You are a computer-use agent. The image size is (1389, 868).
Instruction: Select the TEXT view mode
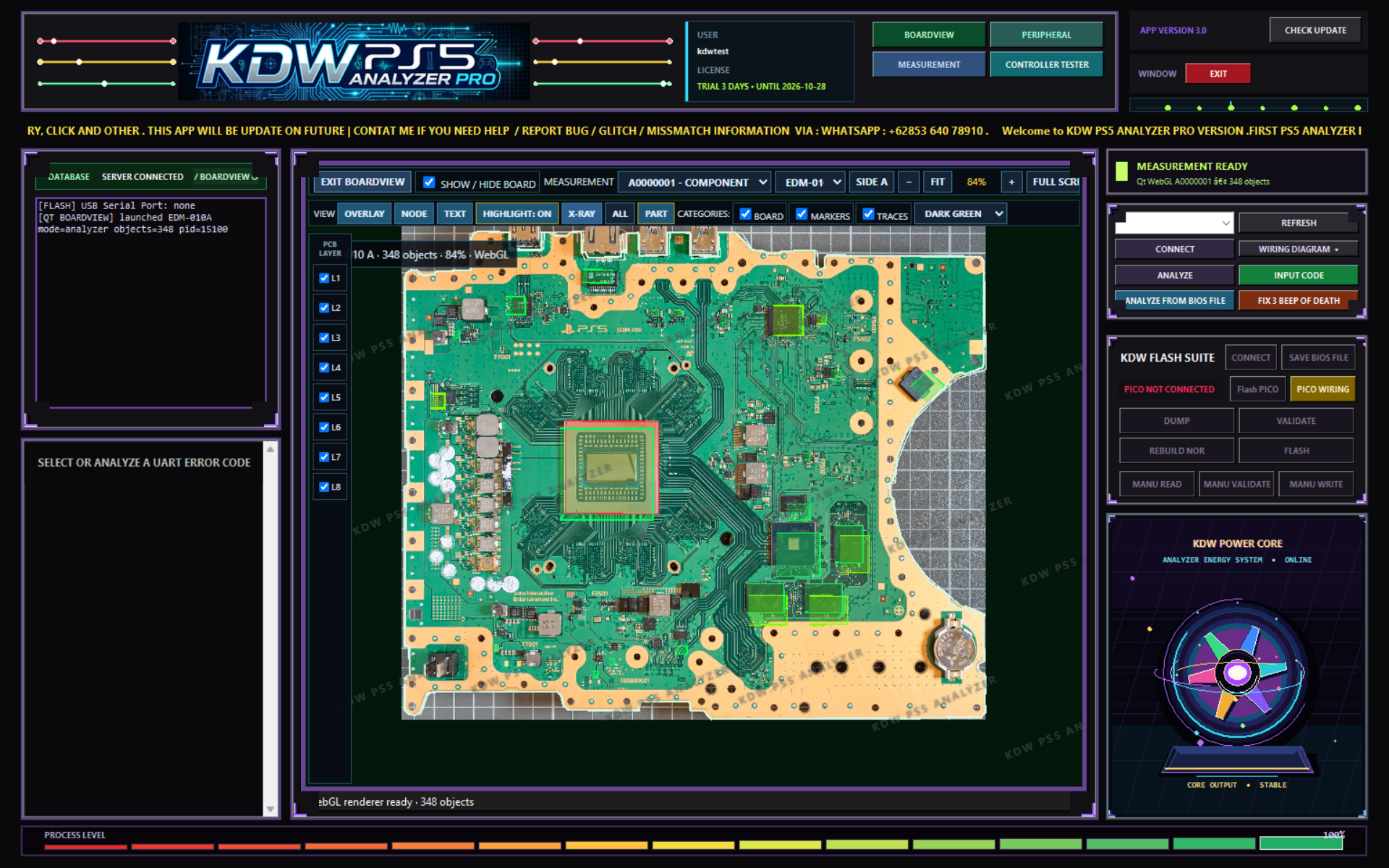tap(455, 214)
